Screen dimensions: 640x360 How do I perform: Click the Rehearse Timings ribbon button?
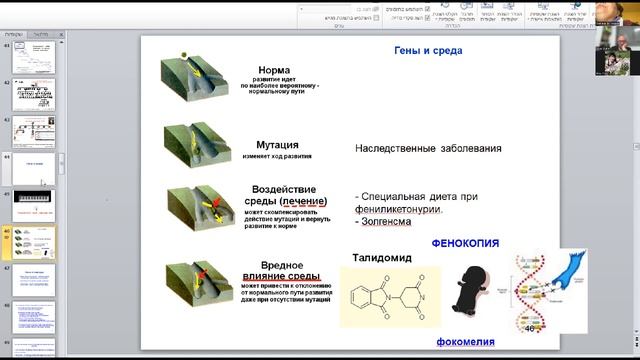(x=467, y=12)
